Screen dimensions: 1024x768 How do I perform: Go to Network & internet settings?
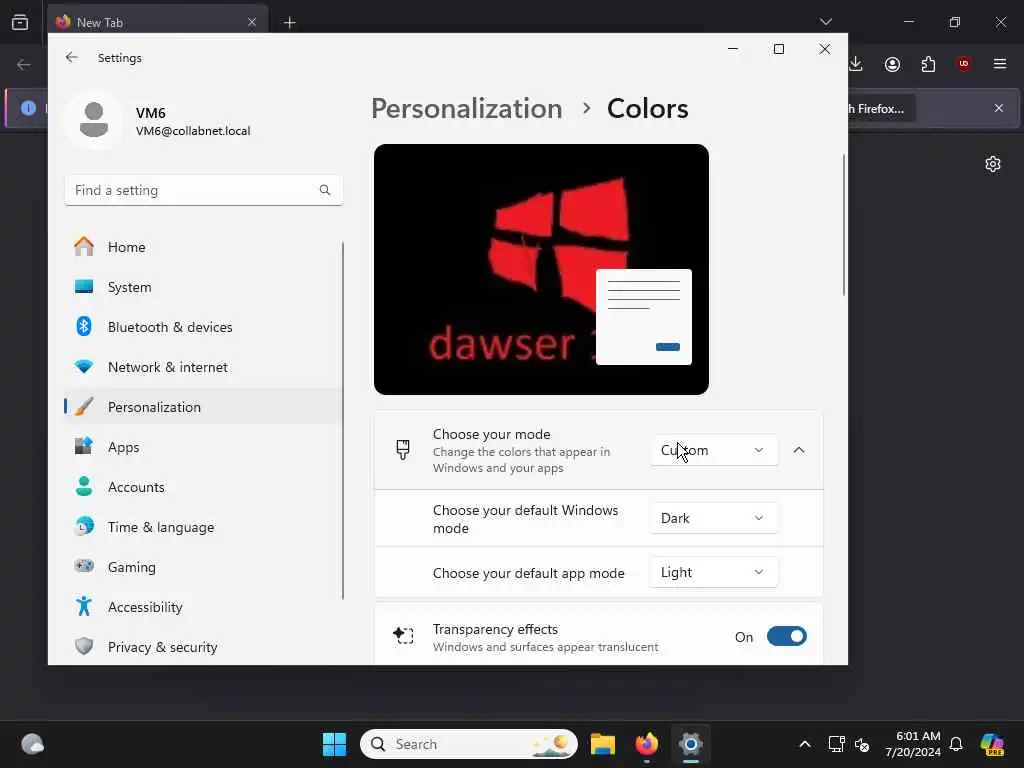click(x=203, y=367)
